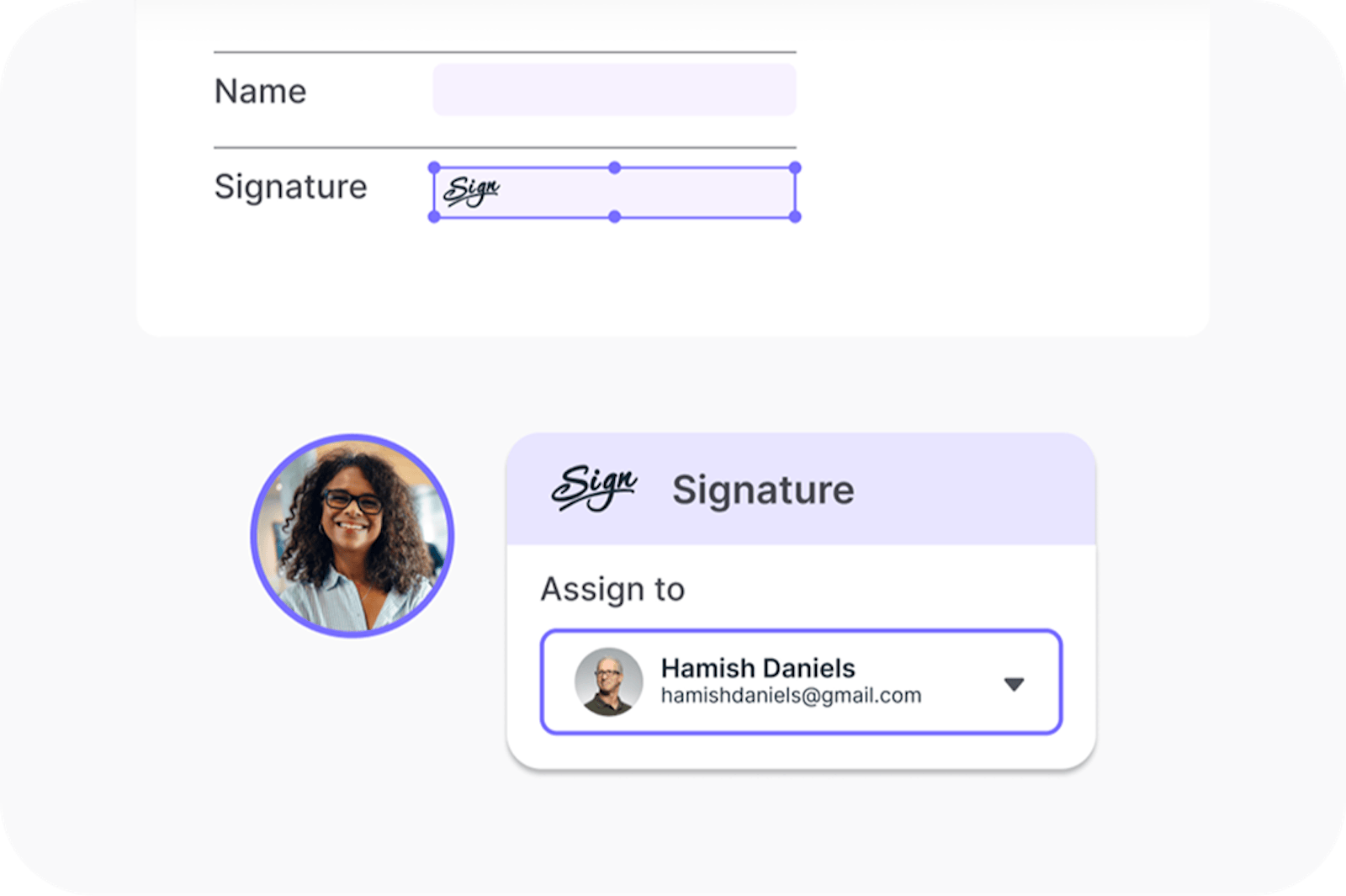Click the woman's circular profile photo
This screenshot has width=1346, height=896.
(352, 536)
